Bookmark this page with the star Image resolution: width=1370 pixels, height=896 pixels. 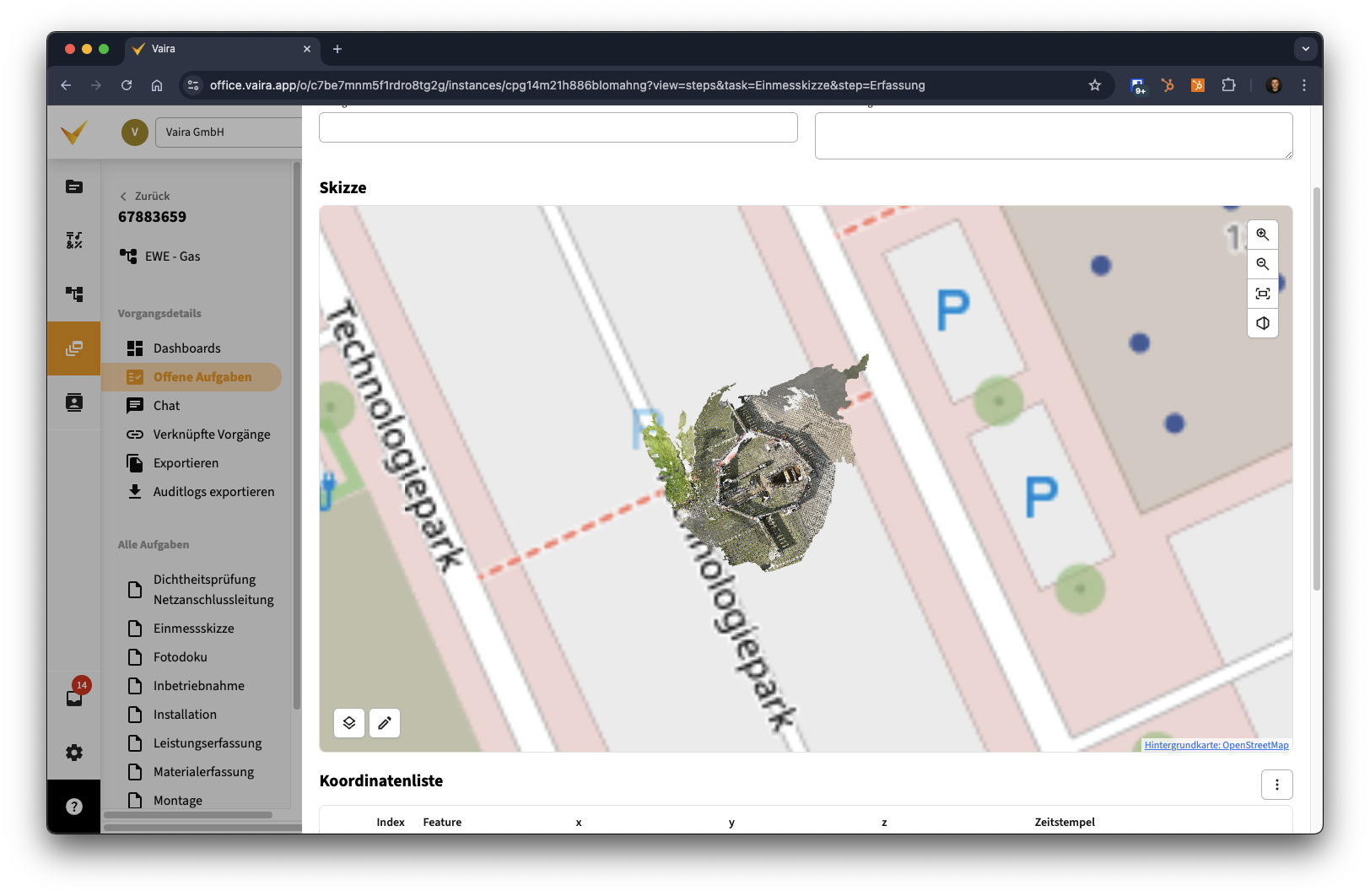pos(1095,85)
